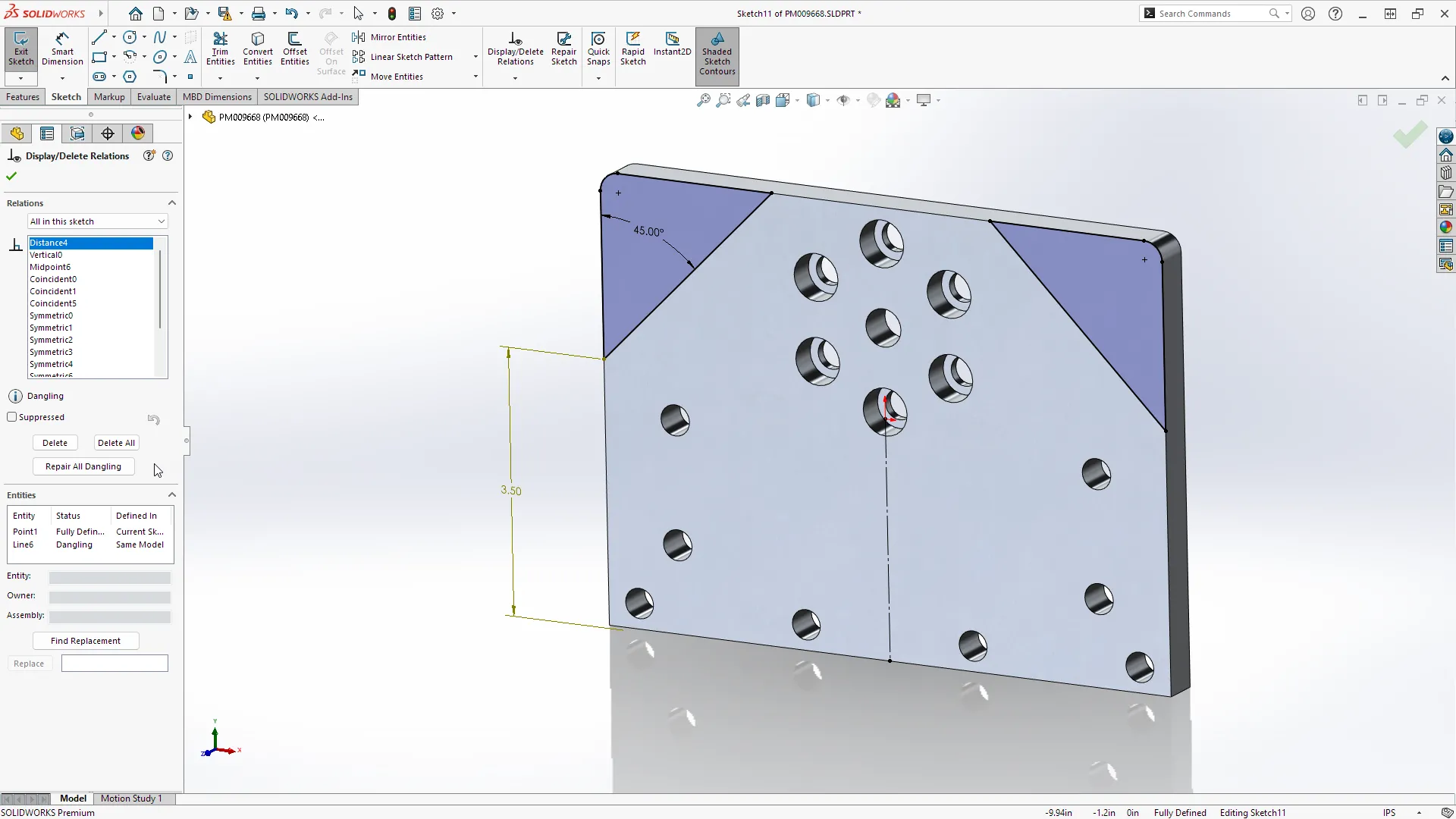Switch to the Evaluate tab
1456x819 pixels.
[x=153, y=97]
